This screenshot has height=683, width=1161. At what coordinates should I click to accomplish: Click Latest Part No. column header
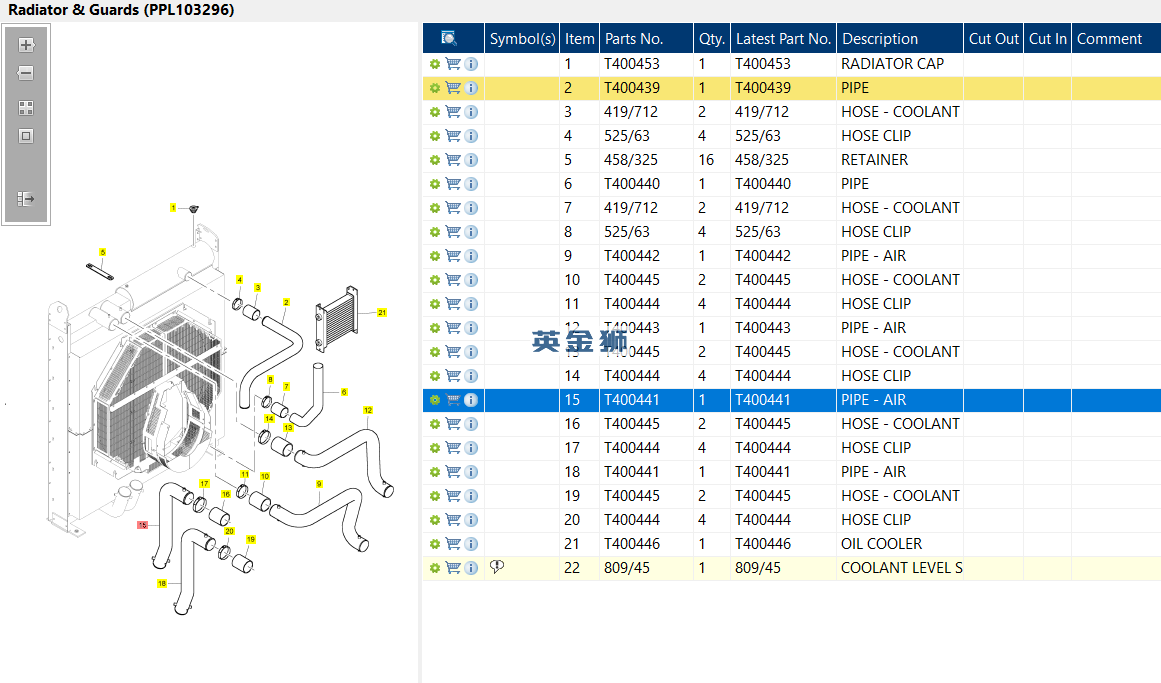click(783, 39)
